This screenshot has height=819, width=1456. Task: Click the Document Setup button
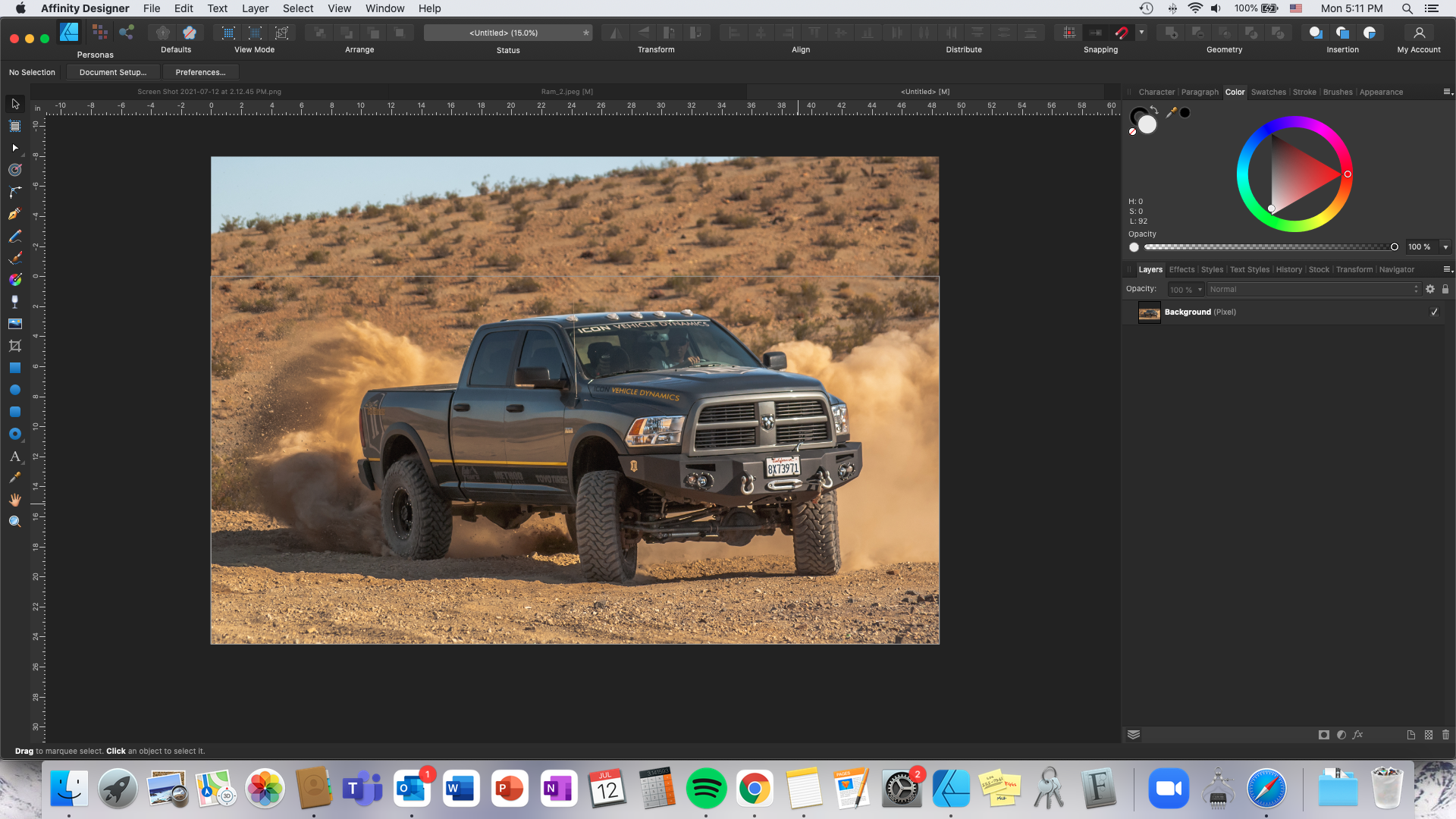pos(112,72)
